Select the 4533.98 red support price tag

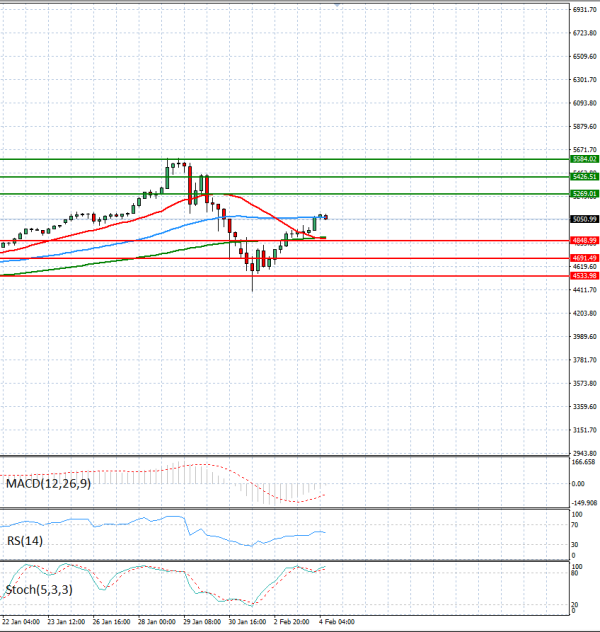point(584,276)
